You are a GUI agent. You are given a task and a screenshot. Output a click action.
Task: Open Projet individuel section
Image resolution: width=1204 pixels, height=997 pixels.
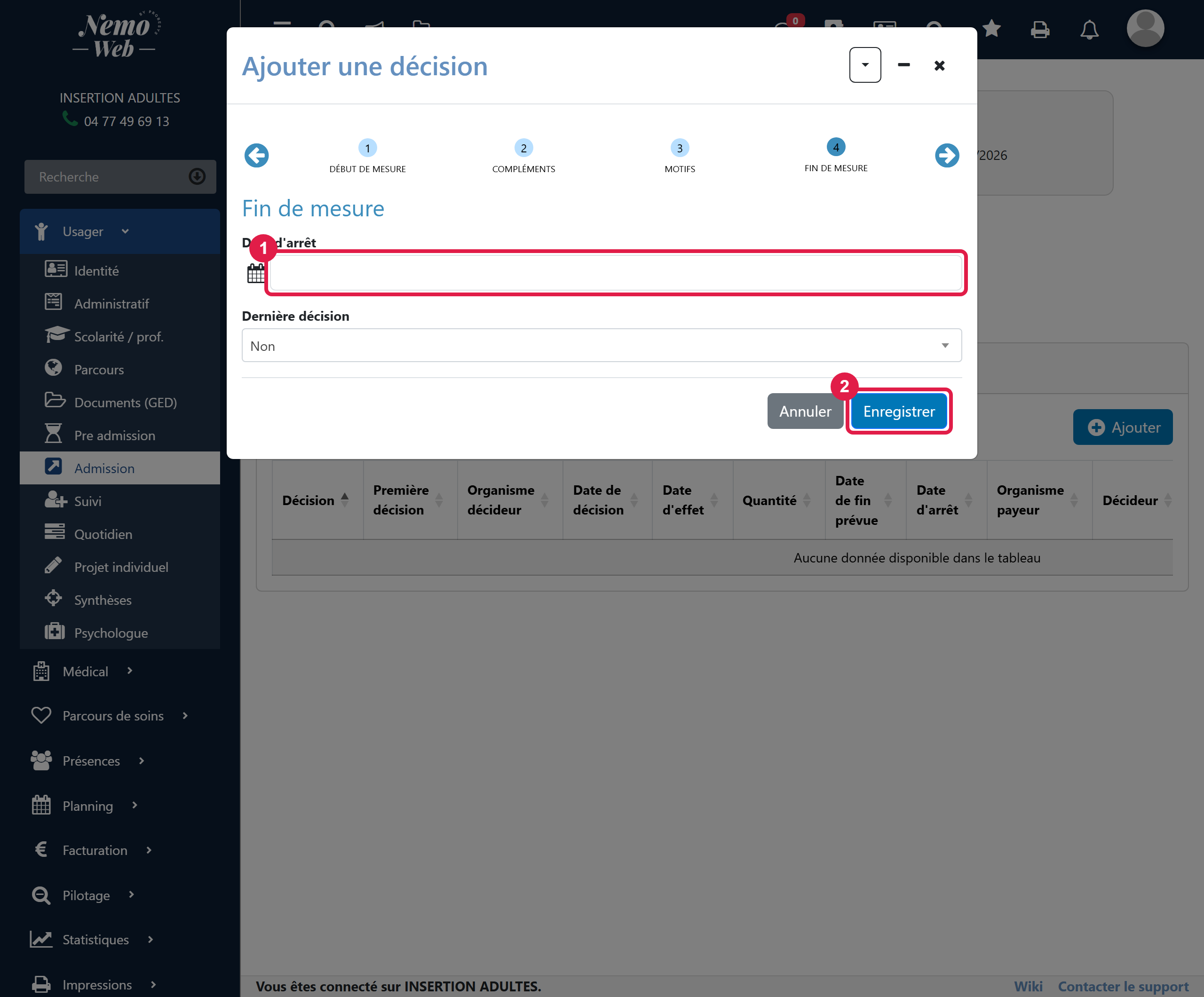(x=120, y=567)
